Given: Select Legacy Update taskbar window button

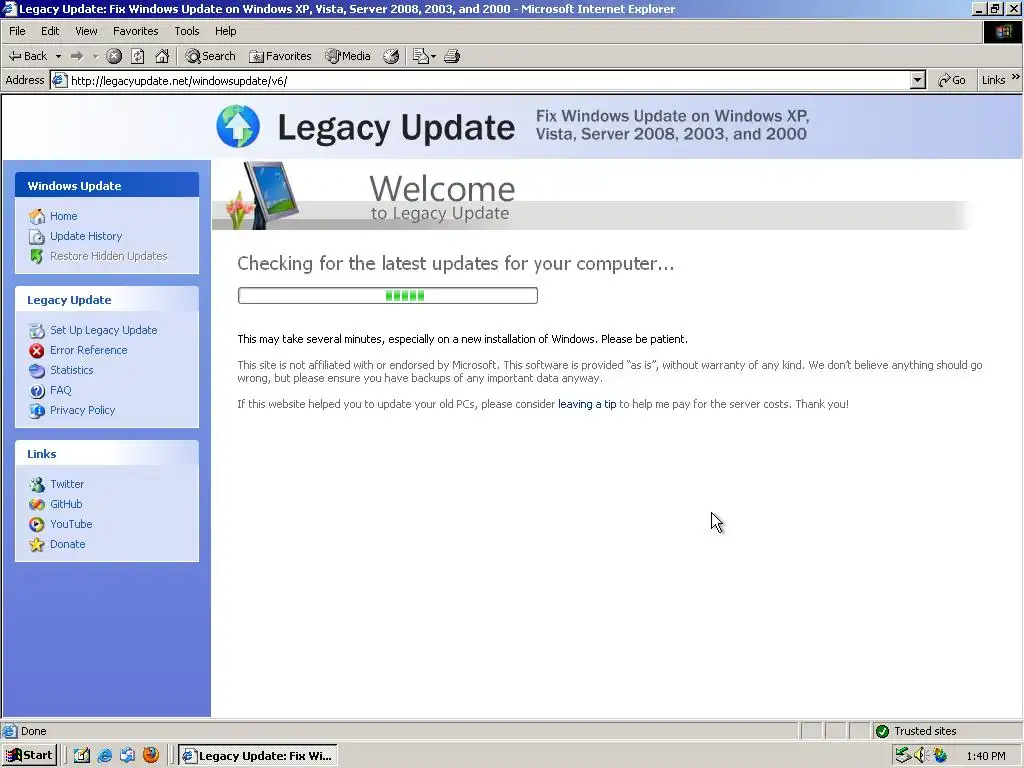Looking at the screenshot, I should coord(258,756).
